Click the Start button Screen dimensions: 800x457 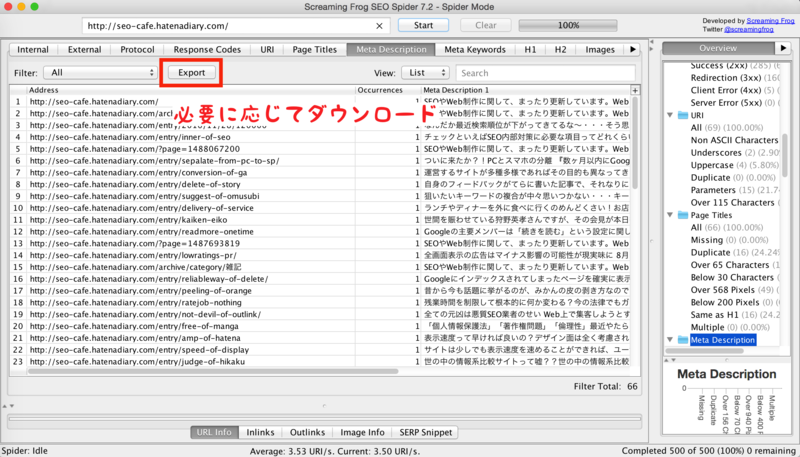click(x=423, y=25)
